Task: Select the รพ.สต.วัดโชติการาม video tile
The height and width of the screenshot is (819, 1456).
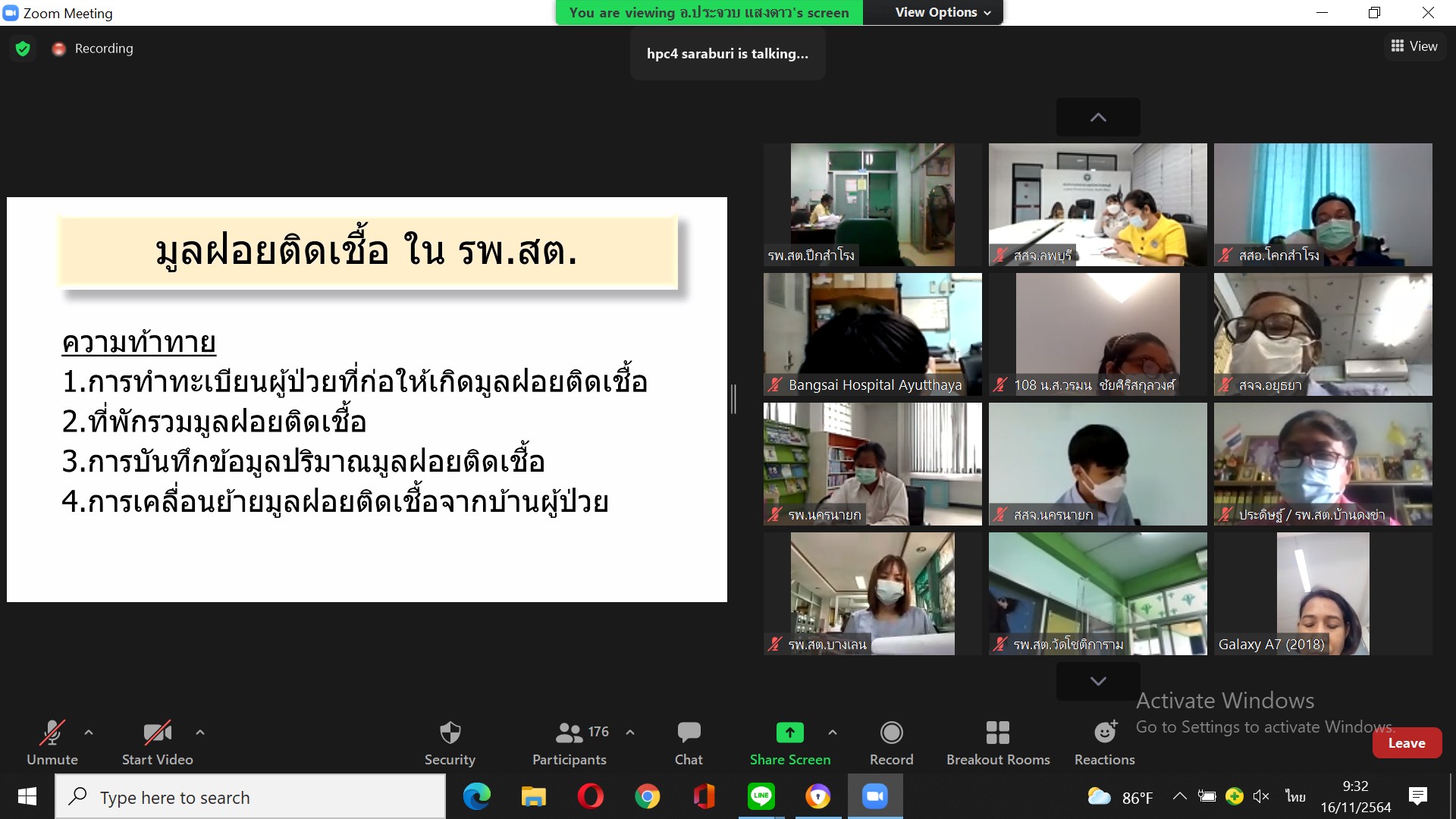Action: click(x=1098, y=594)
